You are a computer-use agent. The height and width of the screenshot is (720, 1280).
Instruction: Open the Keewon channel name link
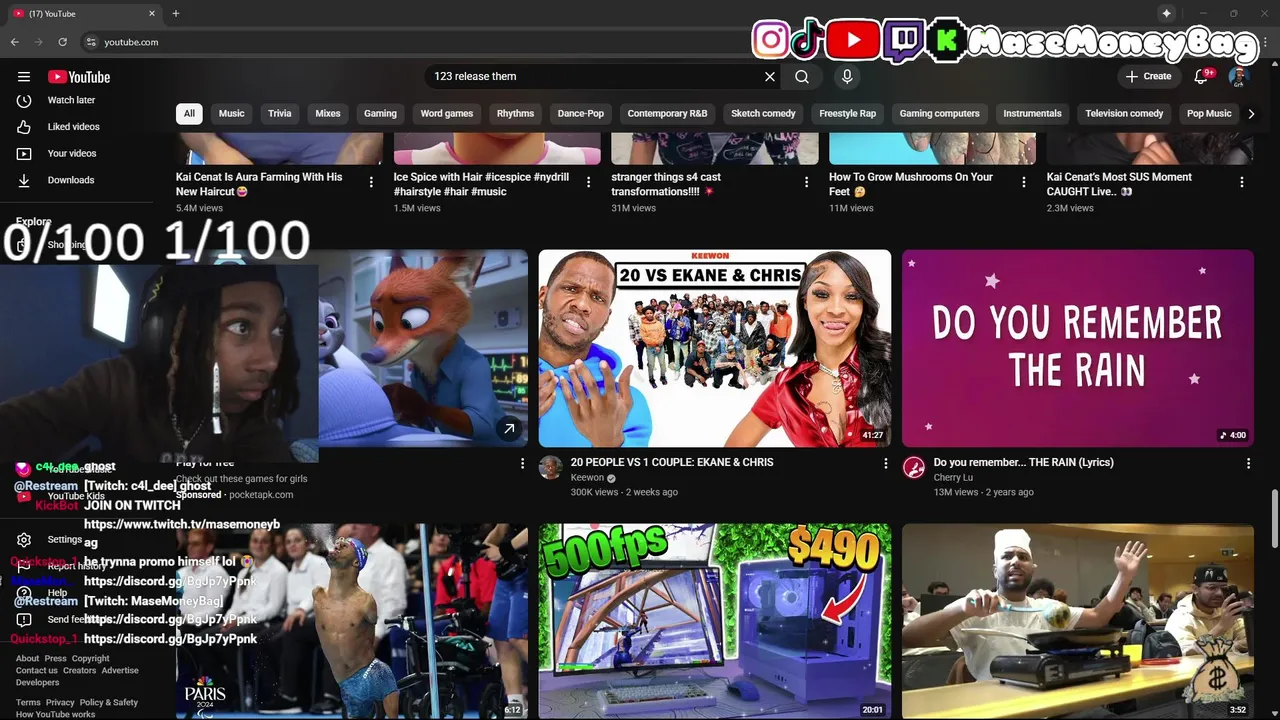[x=587, y=478]
